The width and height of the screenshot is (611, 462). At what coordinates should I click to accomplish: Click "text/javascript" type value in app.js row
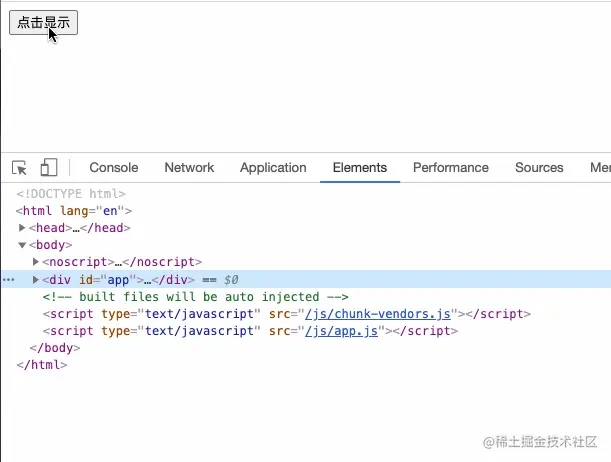[x=199, y=331]
